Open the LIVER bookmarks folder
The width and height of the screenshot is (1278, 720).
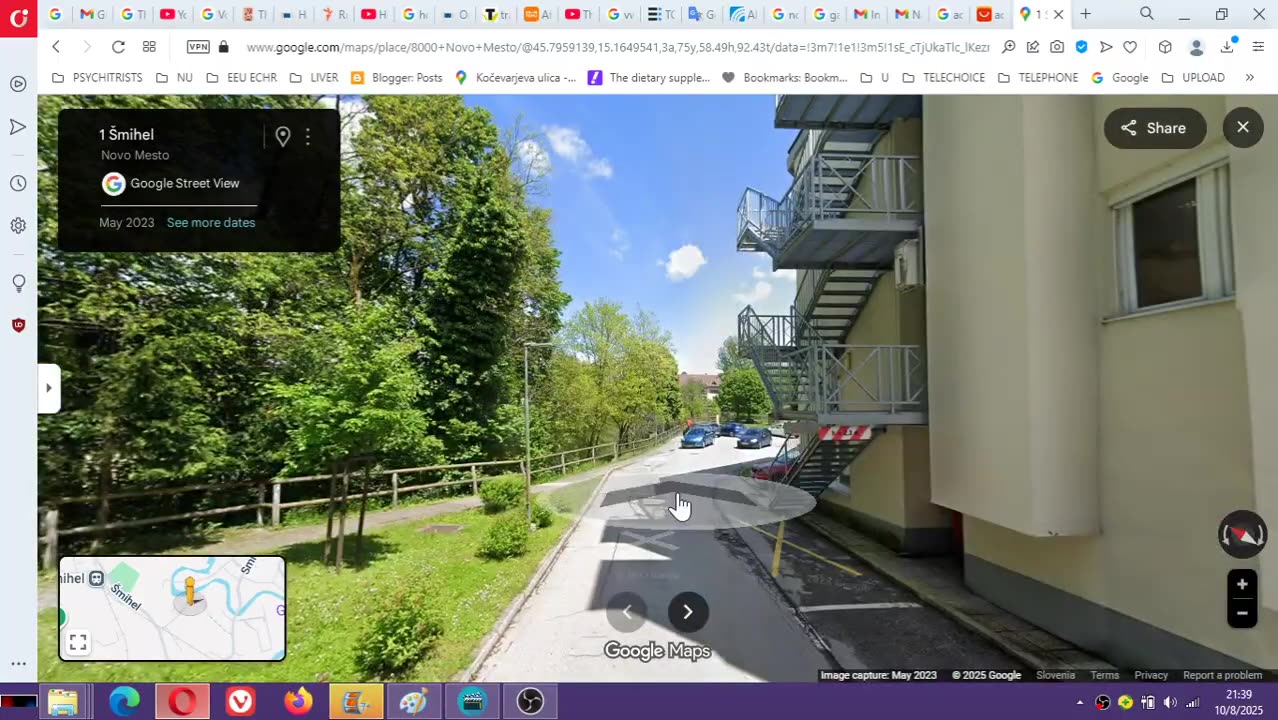[313, 77]
